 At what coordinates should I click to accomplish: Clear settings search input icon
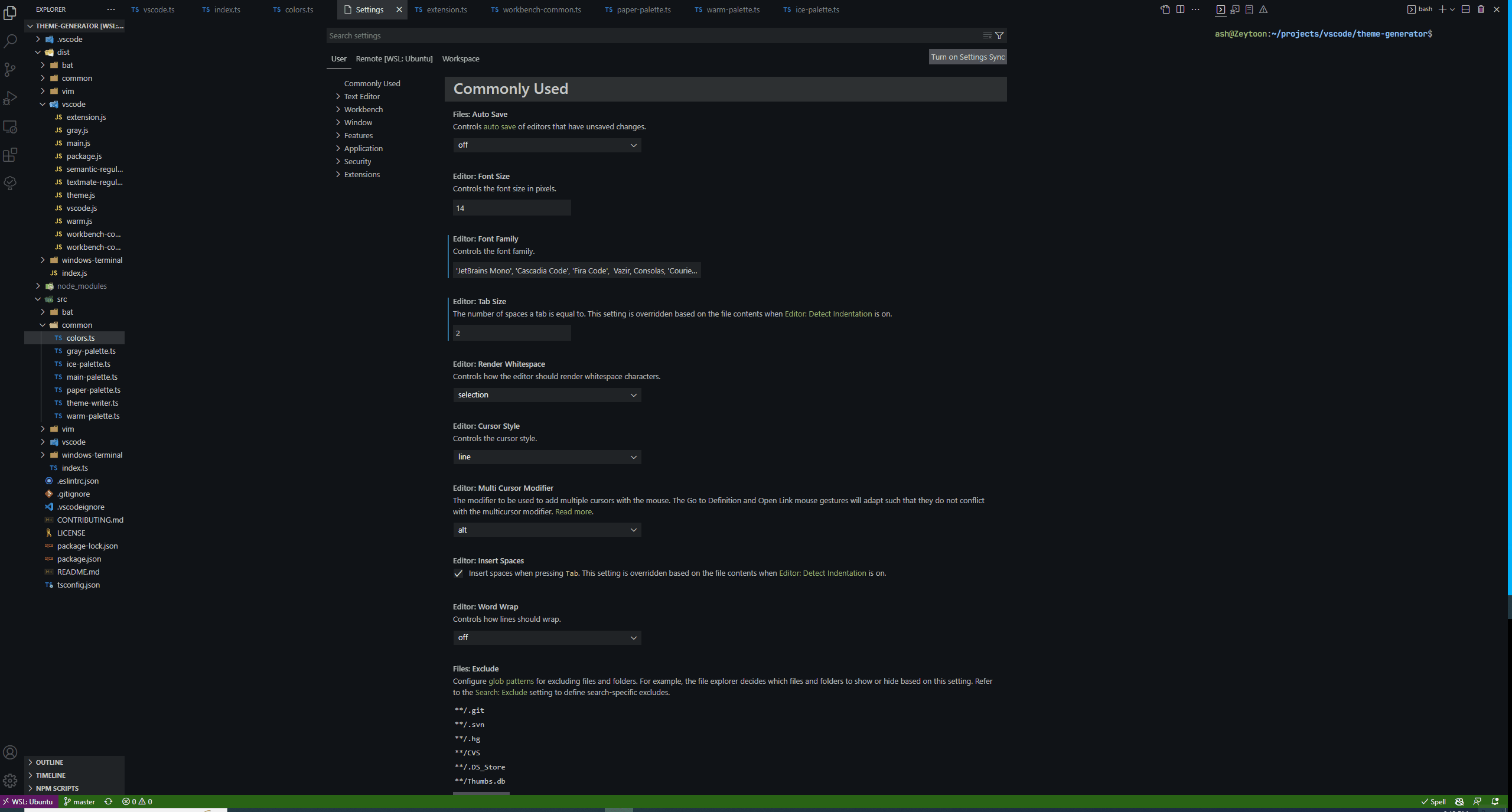pyautogui.click(x=987, y=35)
